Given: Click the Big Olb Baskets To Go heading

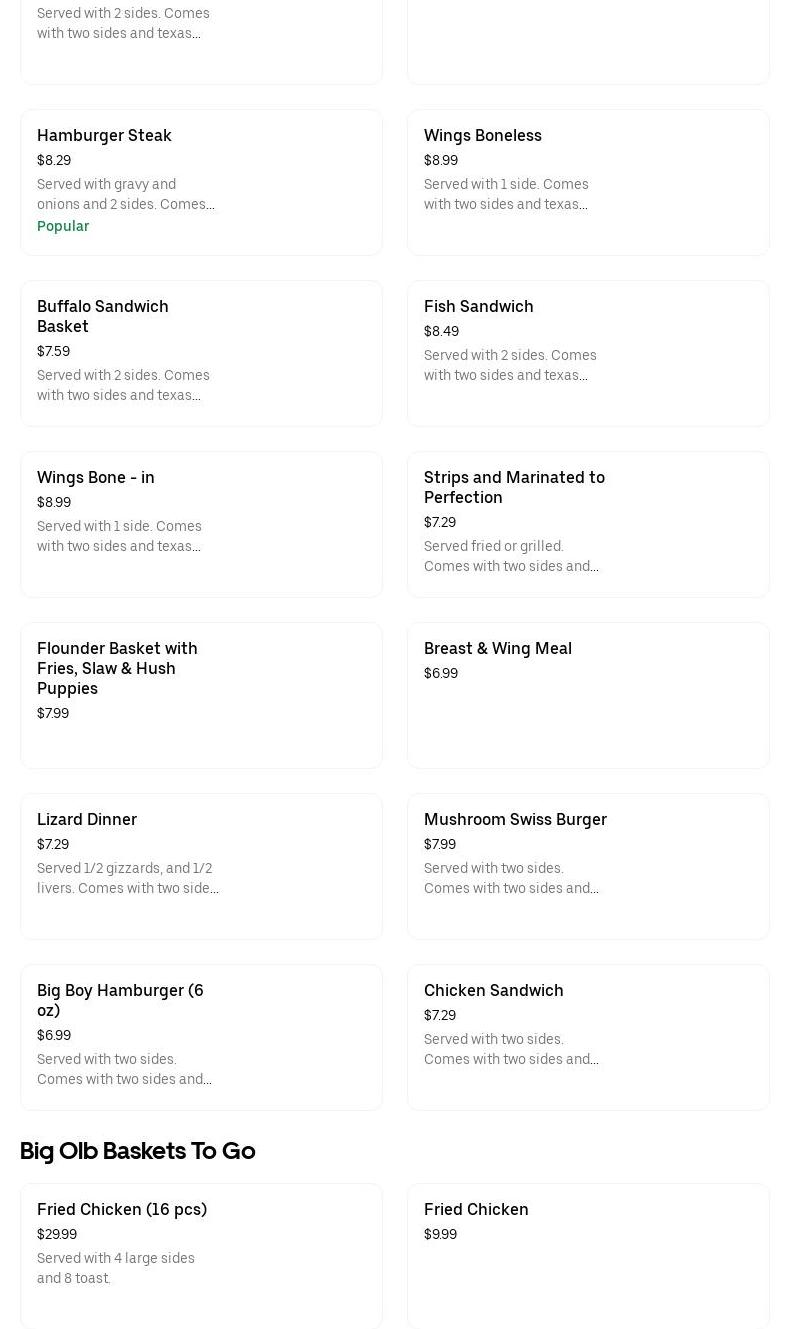Looking at the screenshot, I should [138, 1151].
